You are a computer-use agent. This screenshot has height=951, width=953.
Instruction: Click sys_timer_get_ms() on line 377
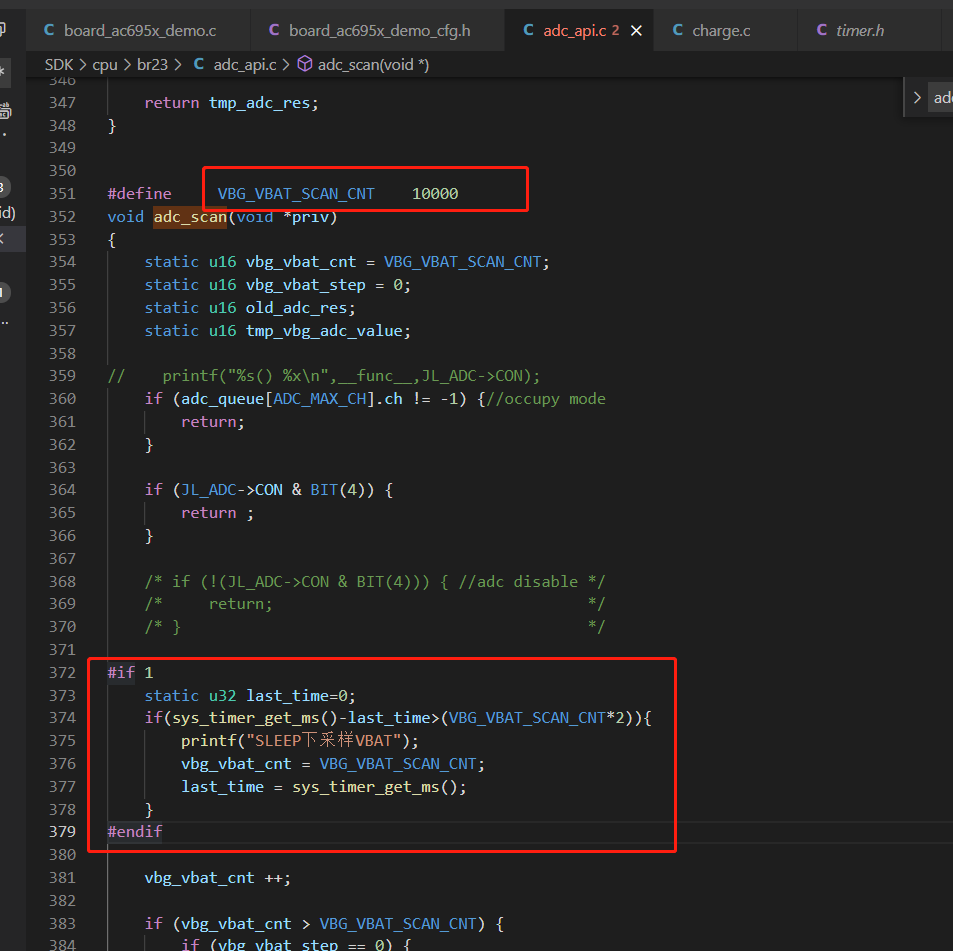(x=375, y=786)
